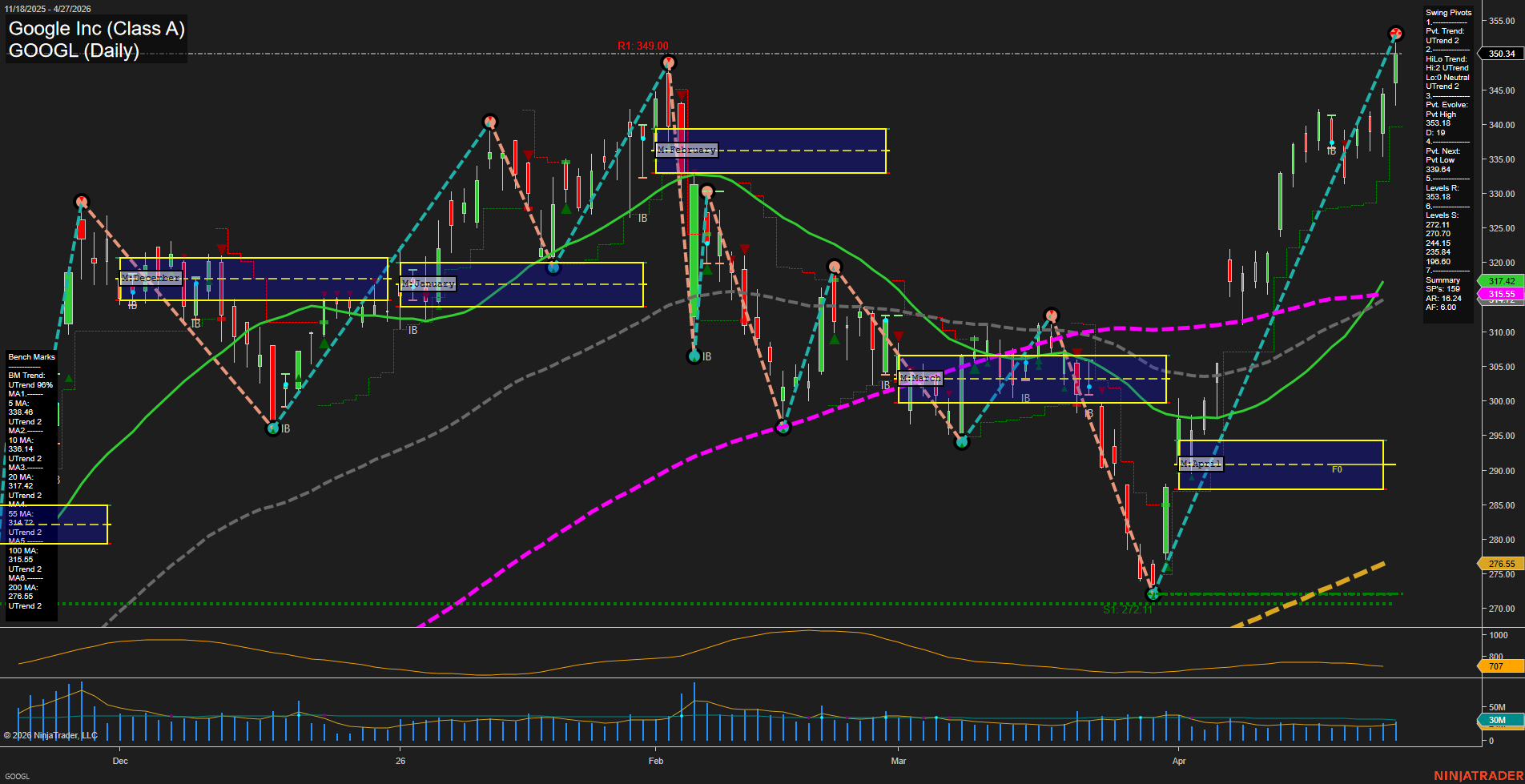Click the Bench Marks panel heading
The image size is (1525, 784).
(32, 357)
